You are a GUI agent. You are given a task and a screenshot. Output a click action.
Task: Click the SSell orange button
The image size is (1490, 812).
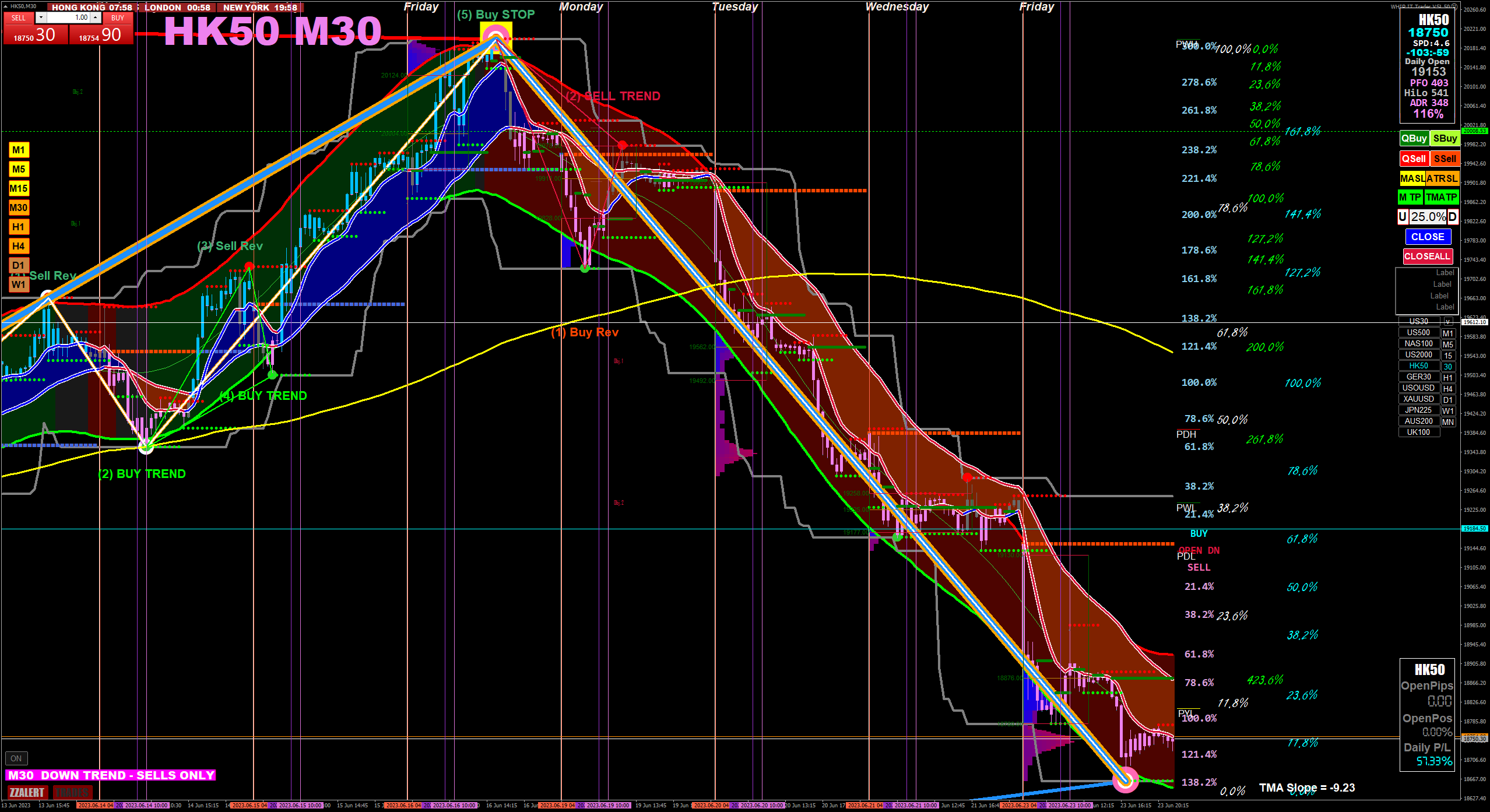coord(1445,159)
